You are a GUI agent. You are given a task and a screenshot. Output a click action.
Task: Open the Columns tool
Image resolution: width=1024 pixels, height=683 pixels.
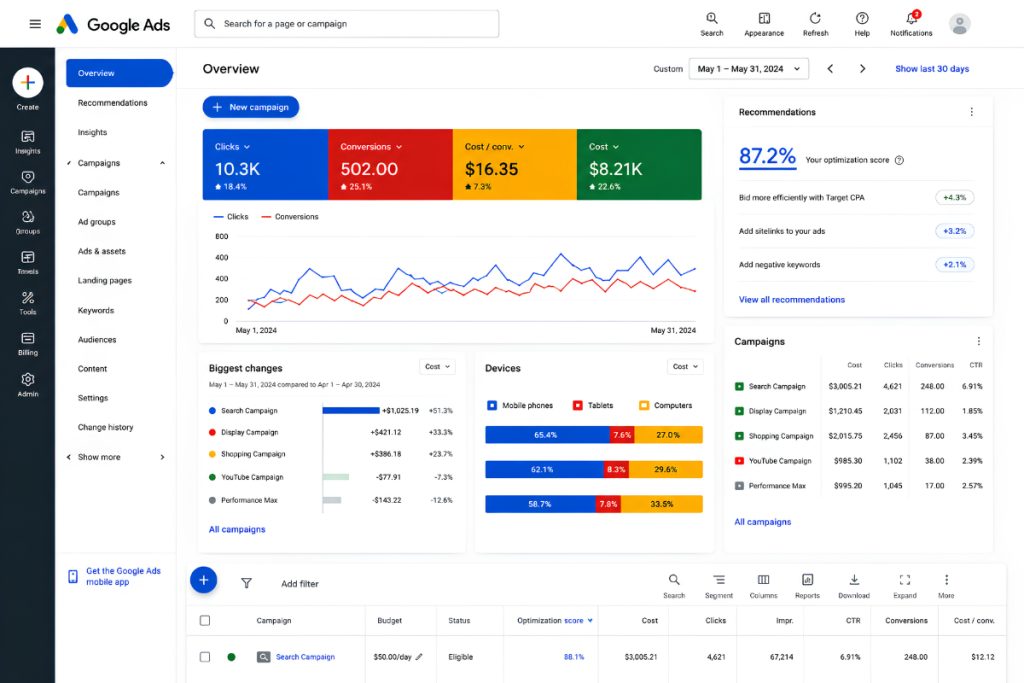click(x=763, y=586)
